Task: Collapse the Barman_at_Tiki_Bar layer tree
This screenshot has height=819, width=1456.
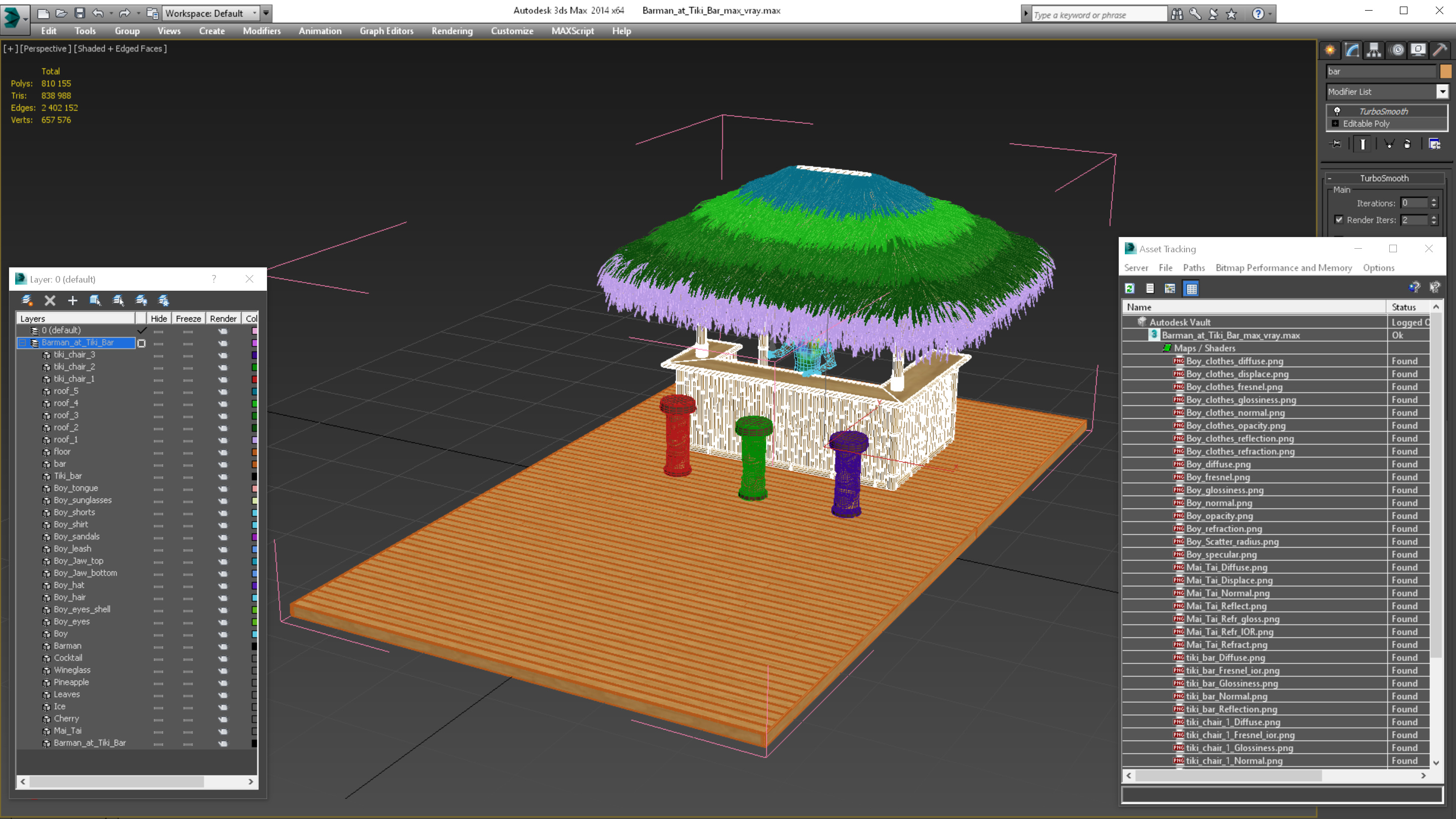Action: click(x=23, y=343)
